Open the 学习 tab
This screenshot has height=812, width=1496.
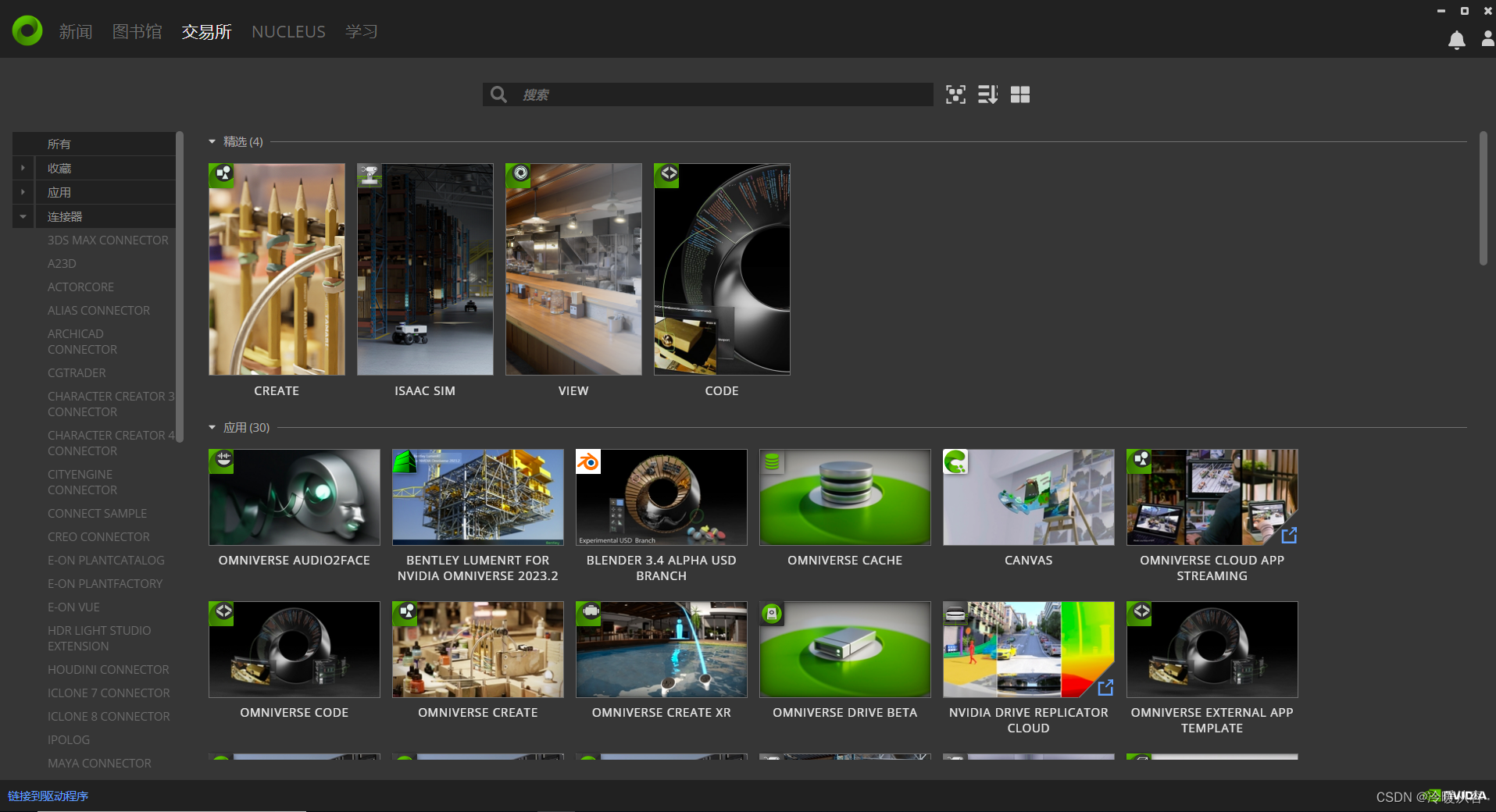(362, 31)
